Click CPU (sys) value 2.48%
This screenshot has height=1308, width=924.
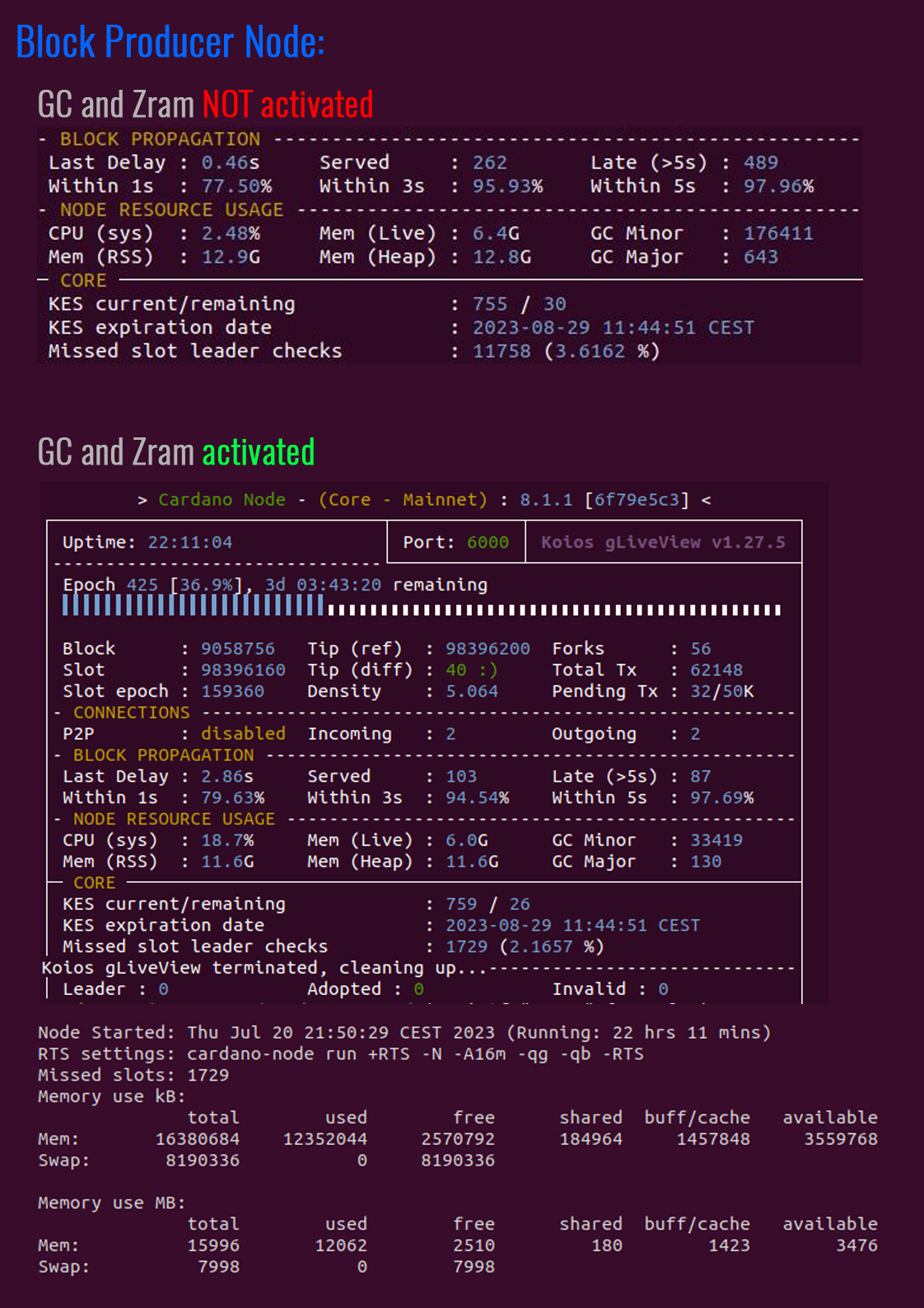[231, 234]
